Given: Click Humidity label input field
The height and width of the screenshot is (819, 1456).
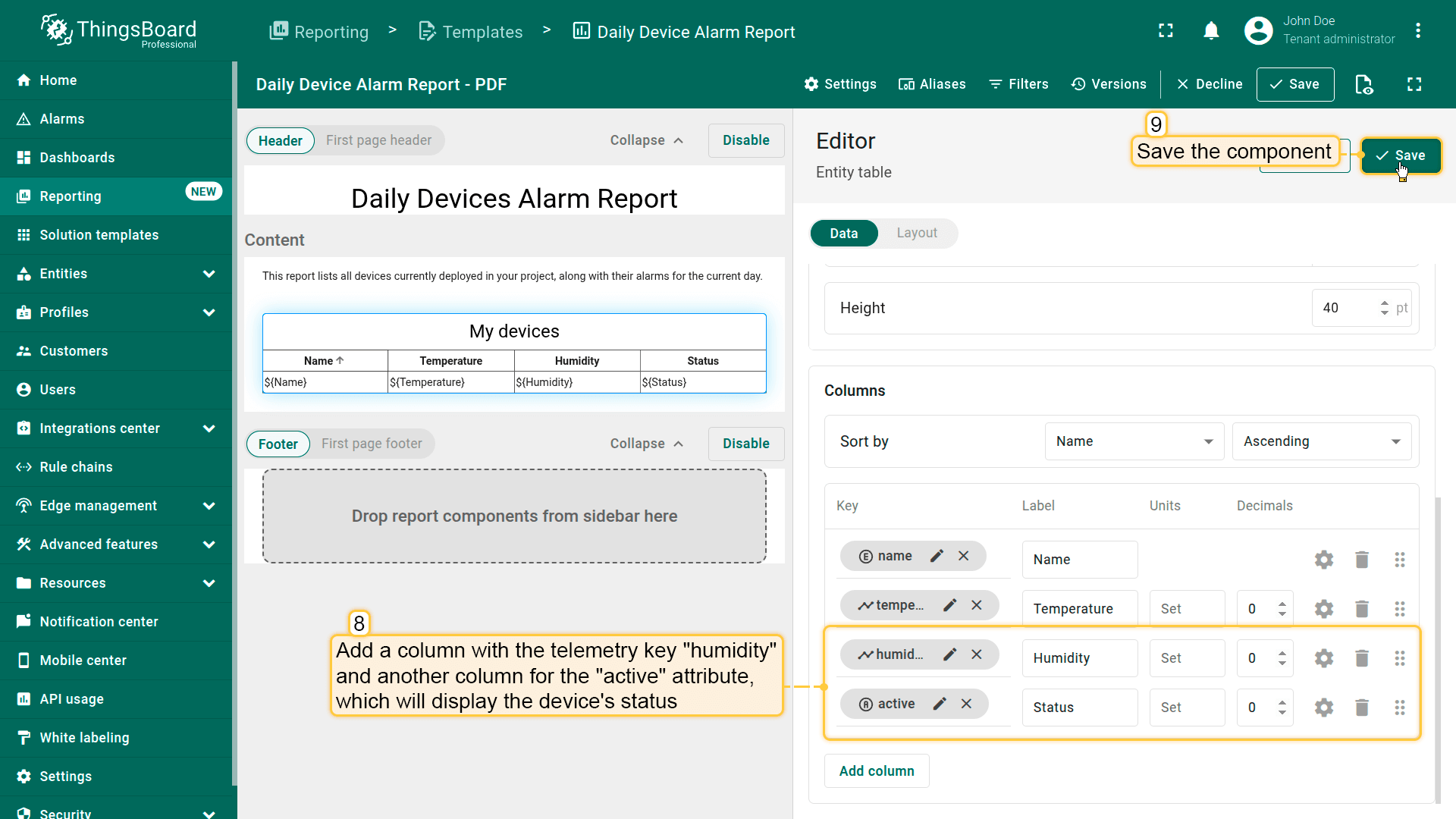Looking at the screenshot, I should point(1080,658).
